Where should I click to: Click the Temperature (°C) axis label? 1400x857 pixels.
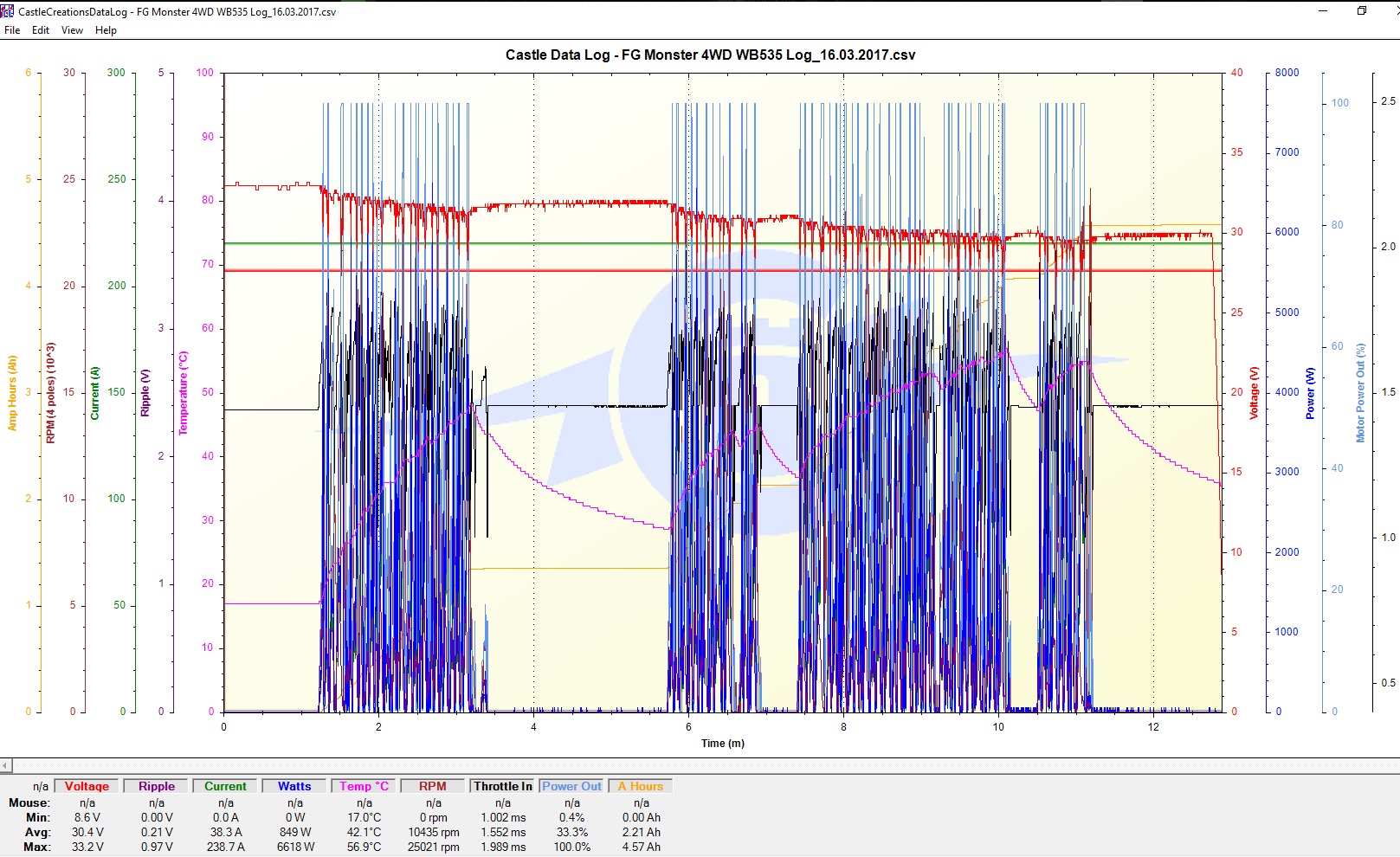[x=183, y=392]
